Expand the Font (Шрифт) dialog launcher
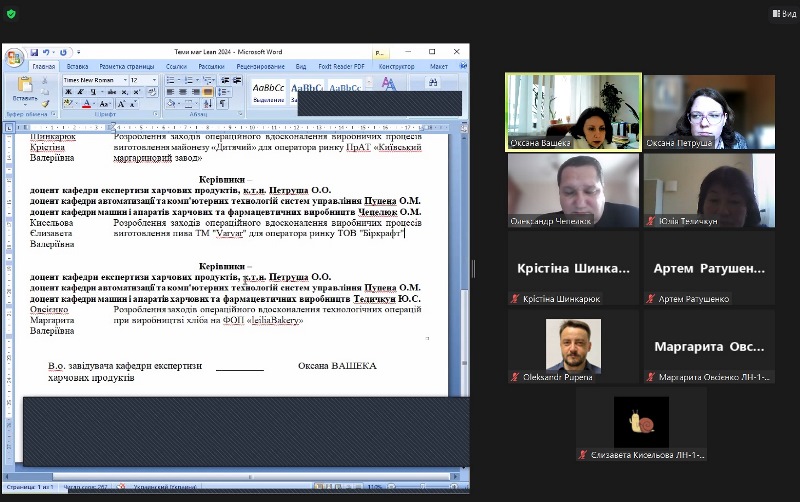This screenshot has width=800, height=502. [156, 114]
